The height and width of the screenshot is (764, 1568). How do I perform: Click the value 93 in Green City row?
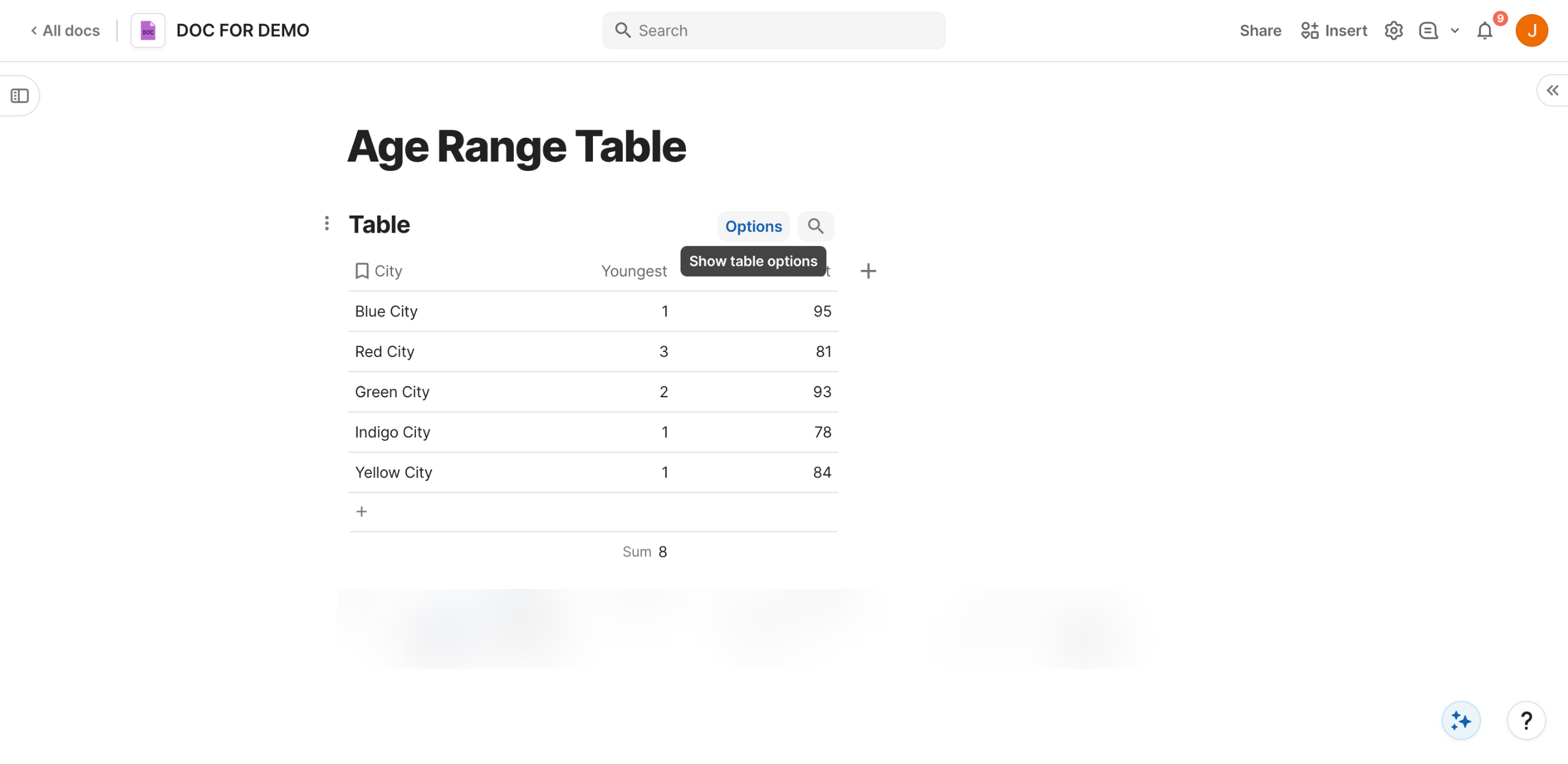coord(823,392)
